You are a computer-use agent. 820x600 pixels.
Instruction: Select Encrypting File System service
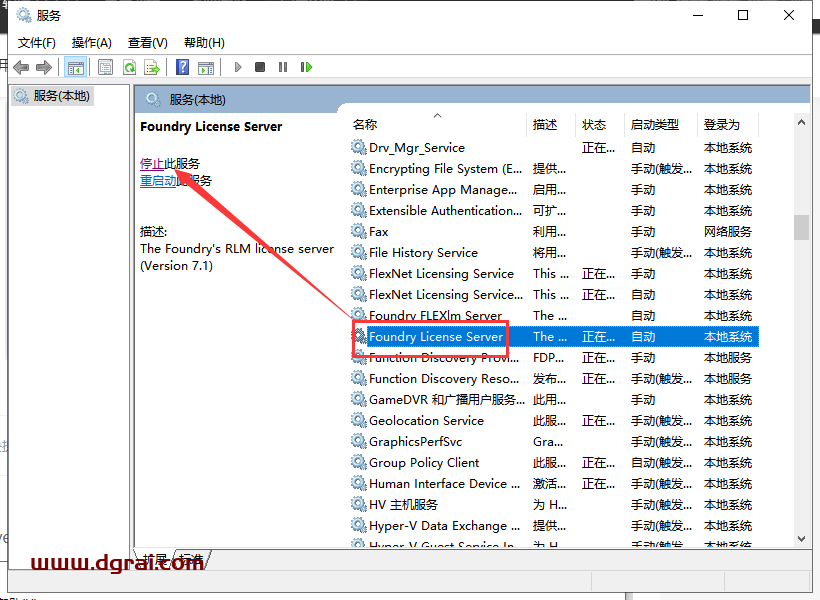click(554, 168)
